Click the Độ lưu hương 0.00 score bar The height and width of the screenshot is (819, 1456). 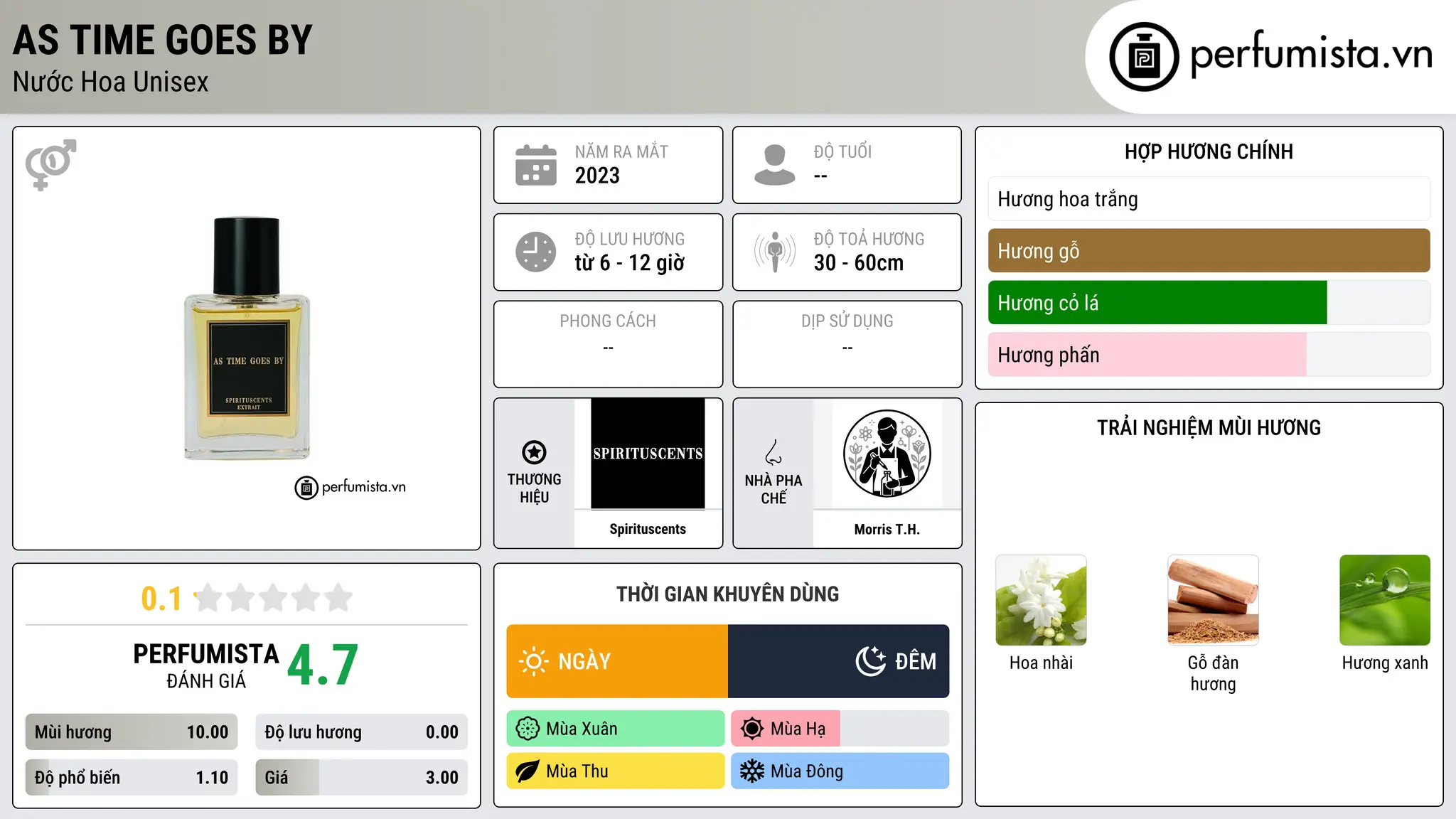pos(362,732)
